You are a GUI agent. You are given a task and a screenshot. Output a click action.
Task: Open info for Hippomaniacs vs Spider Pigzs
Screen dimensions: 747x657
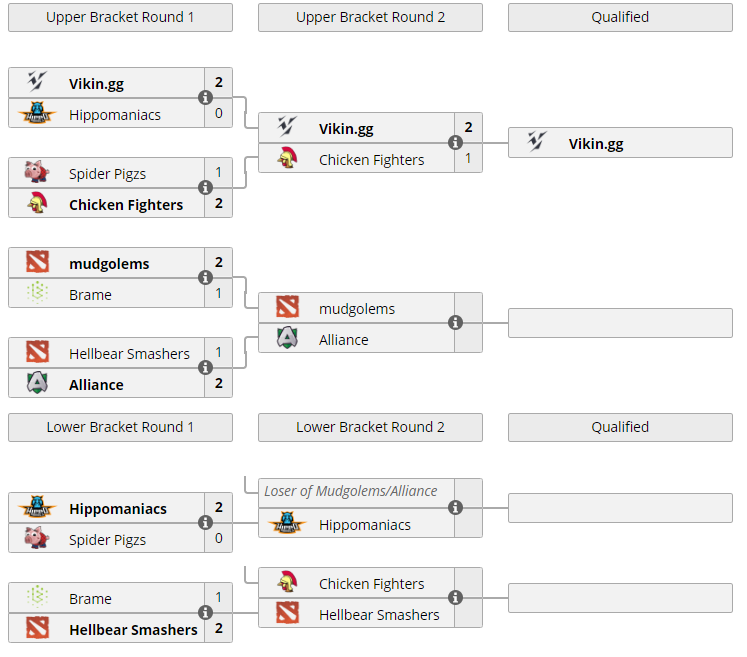[206, 523]
